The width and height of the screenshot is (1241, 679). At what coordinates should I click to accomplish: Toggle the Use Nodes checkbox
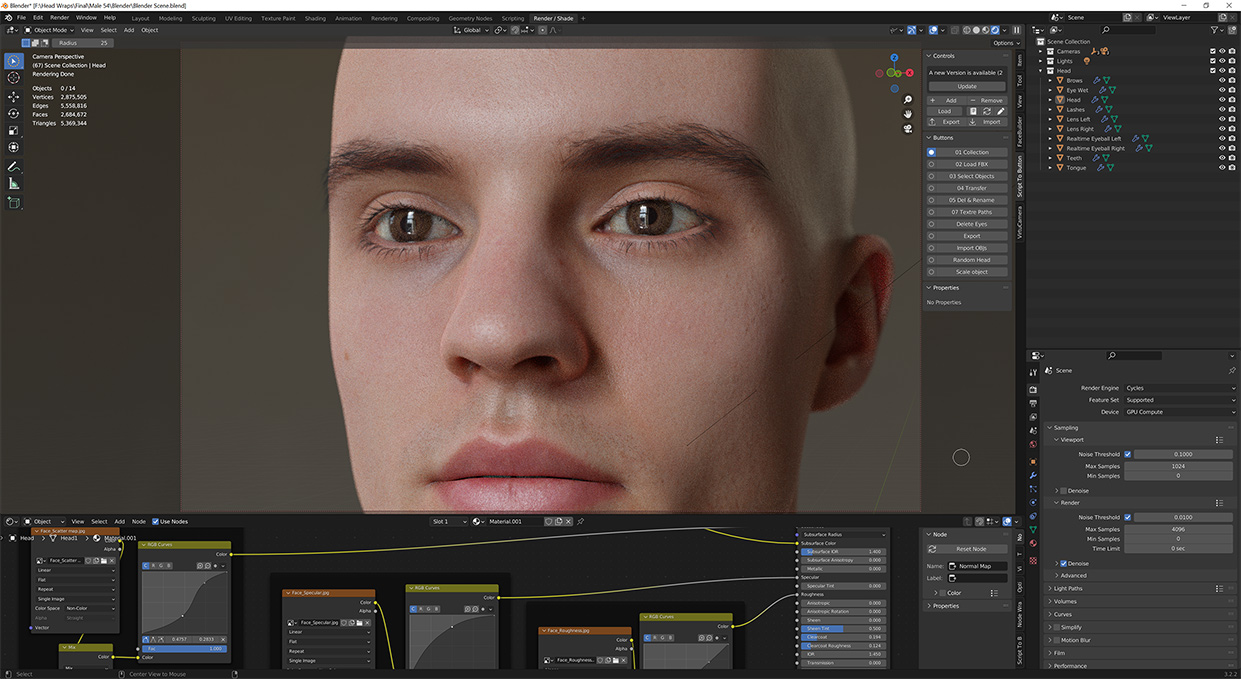click(x=156, y=521)
